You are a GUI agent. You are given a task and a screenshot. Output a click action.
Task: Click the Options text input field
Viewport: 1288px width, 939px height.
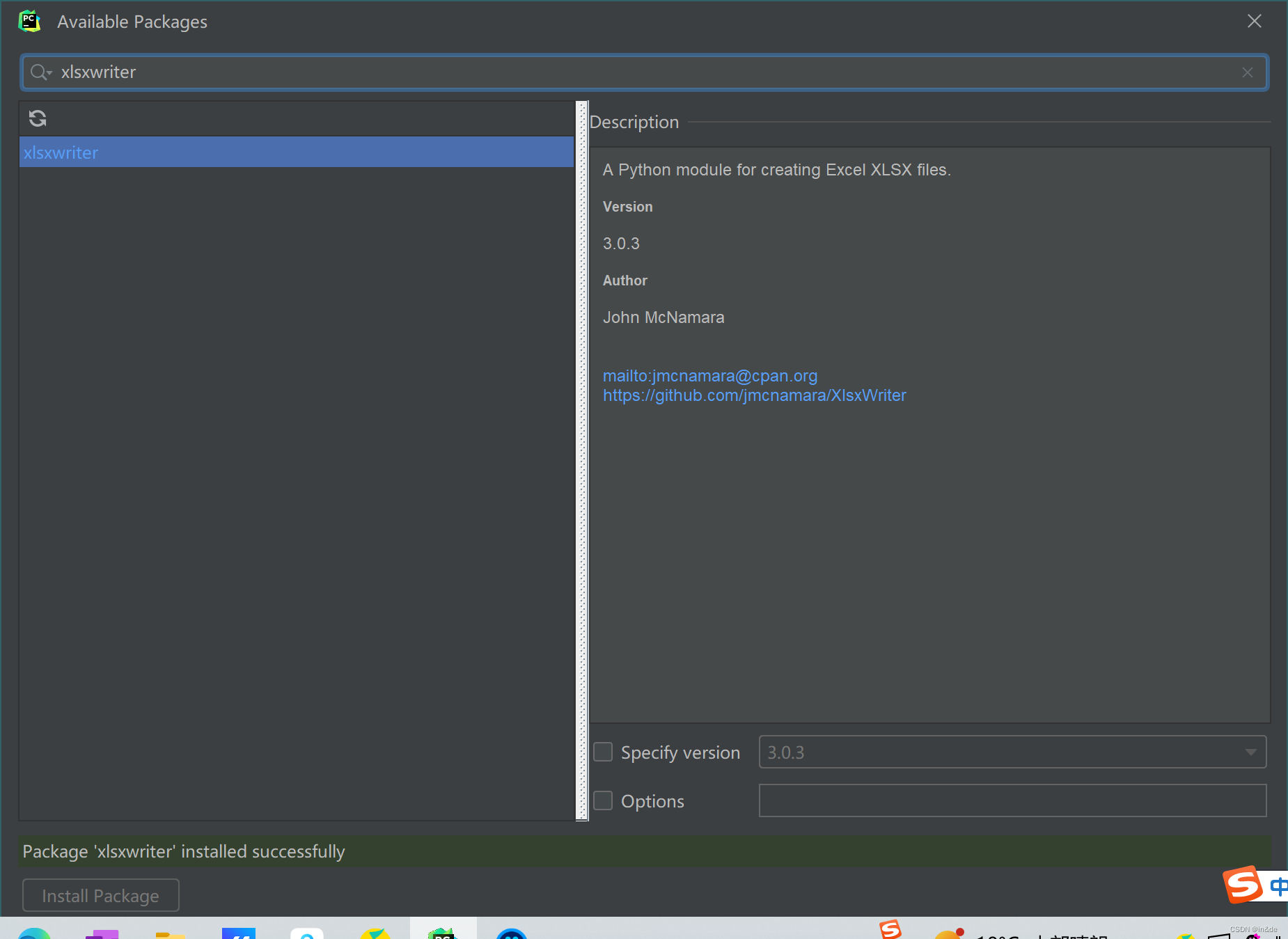(x=1012, y=800)
